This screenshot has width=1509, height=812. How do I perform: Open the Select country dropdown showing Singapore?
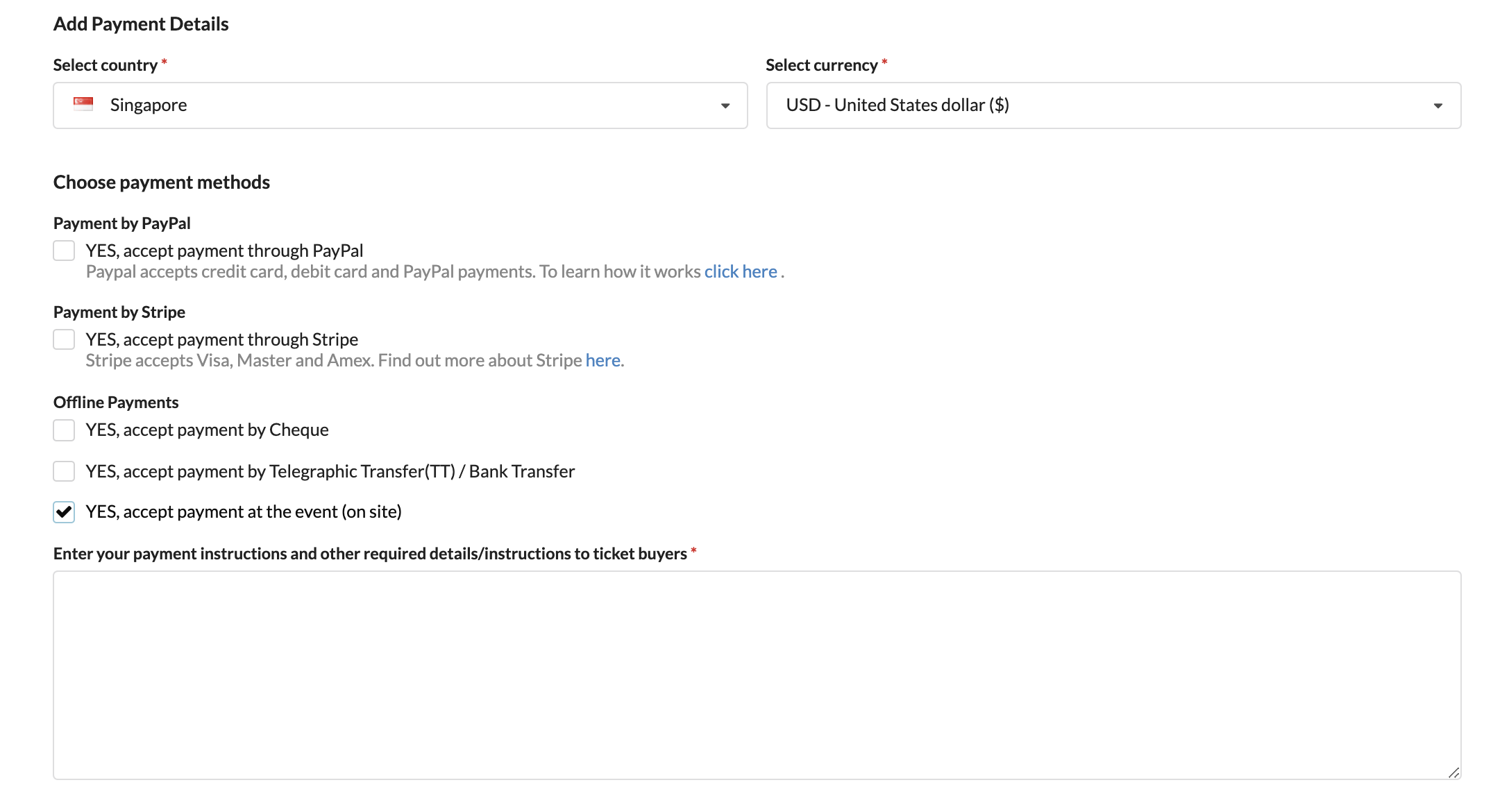click(x=401, y=105)
